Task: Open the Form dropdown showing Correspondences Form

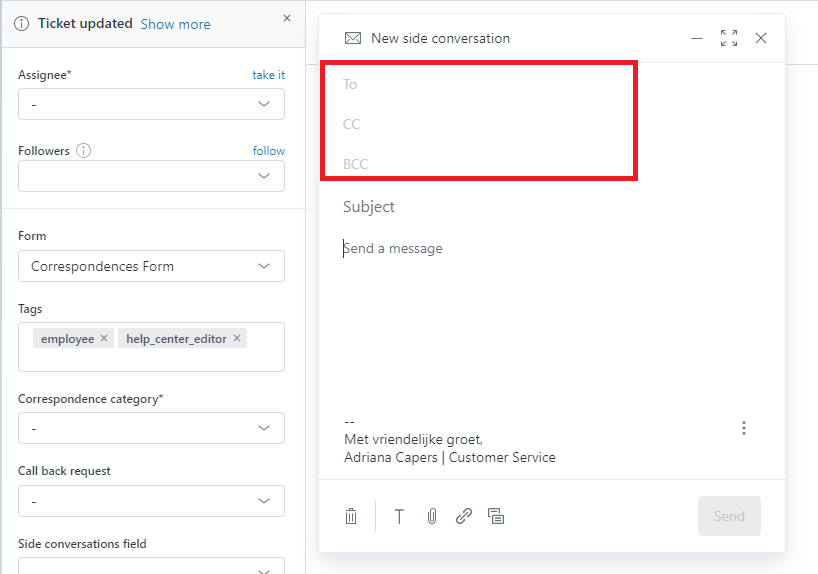Action: click(151, 266)
